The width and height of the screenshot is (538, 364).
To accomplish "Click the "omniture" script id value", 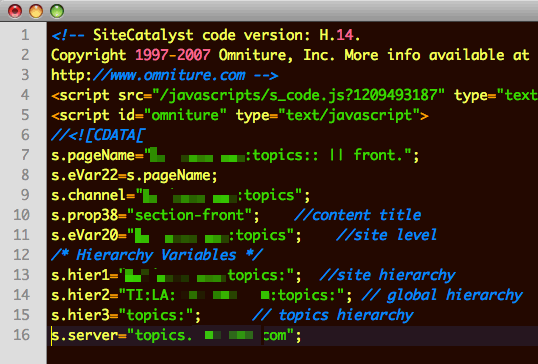I will [x=185, y=115].
